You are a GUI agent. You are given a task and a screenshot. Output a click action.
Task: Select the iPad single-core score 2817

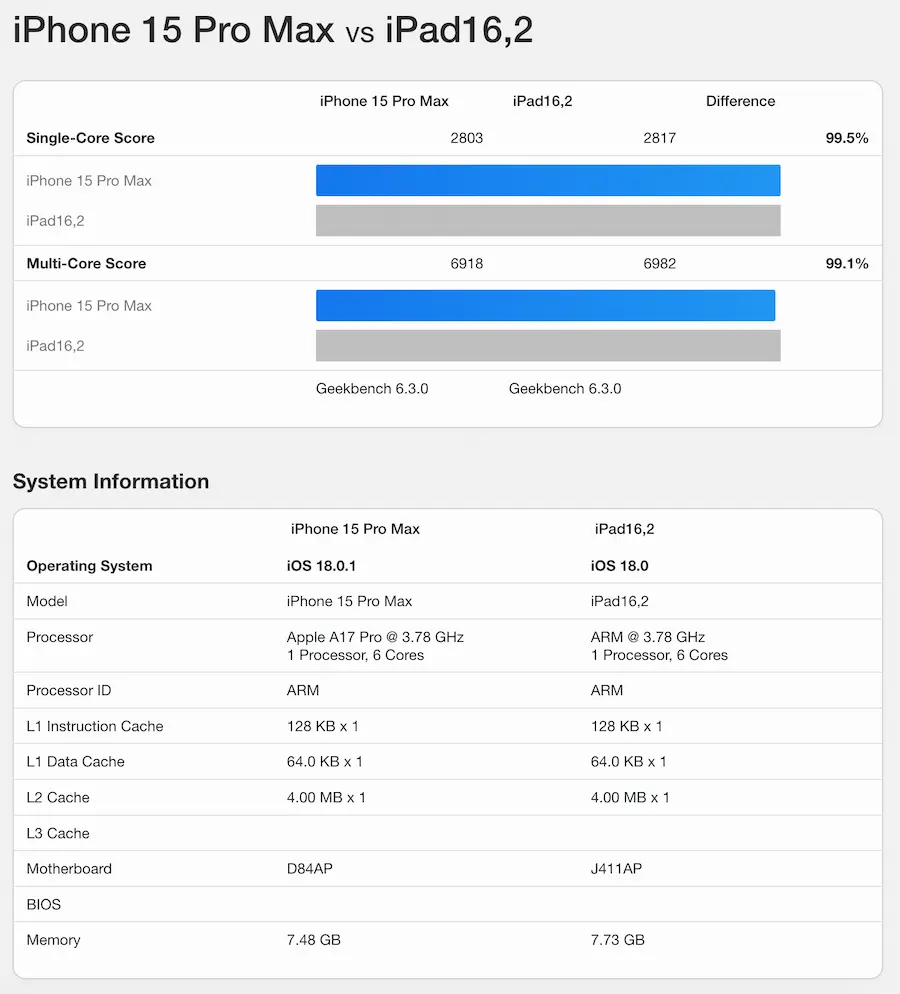pos(659,138)
